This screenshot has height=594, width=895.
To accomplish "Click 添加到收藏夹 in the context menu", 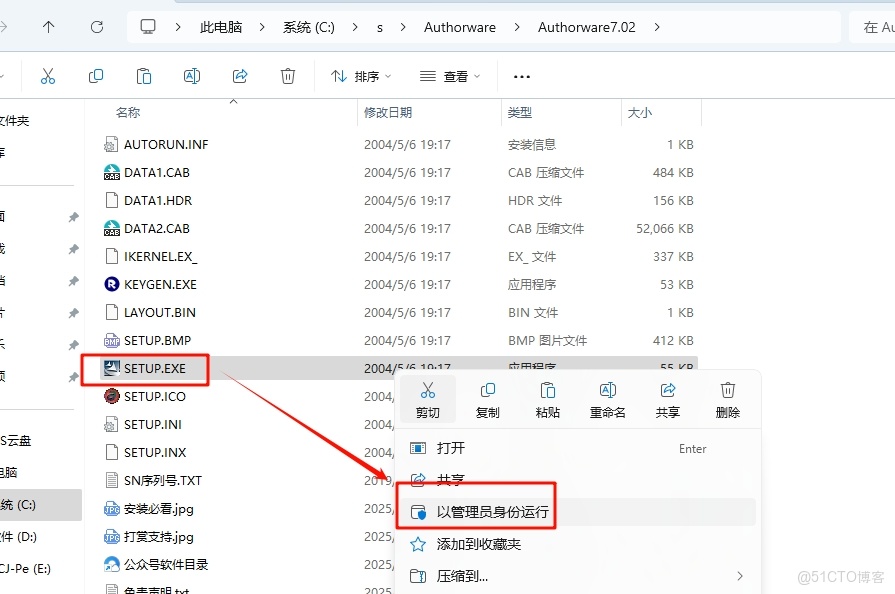I will pos(480,543).
